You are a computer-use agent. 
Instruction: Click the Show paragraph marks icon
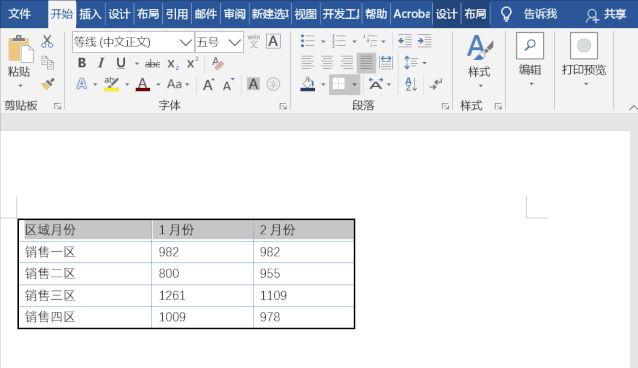(x=436, y=84)
